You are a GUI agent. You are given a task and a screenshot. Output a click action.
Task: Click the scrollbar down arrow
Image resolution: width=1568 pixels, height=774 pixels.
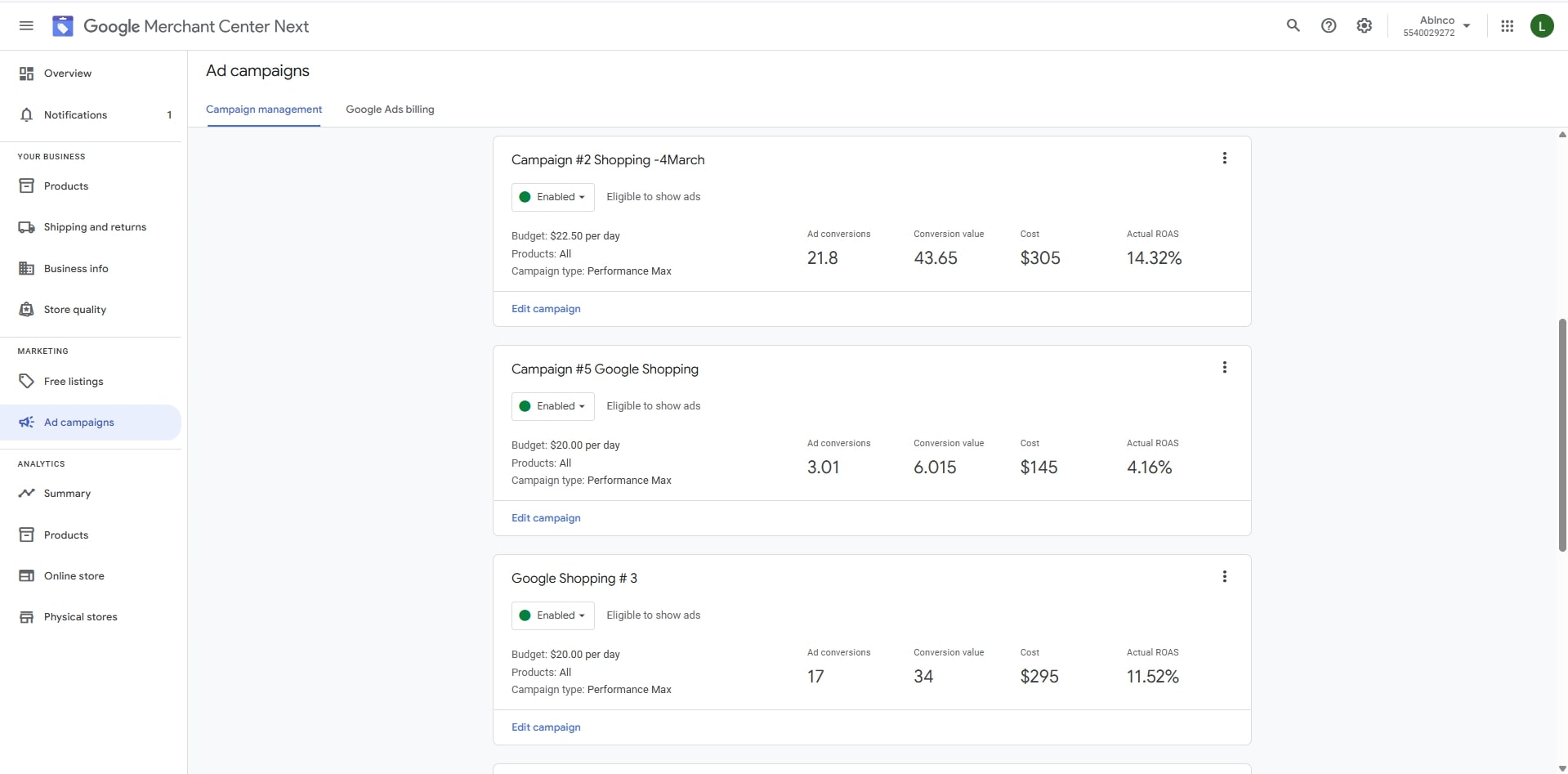coord(1562,768)
